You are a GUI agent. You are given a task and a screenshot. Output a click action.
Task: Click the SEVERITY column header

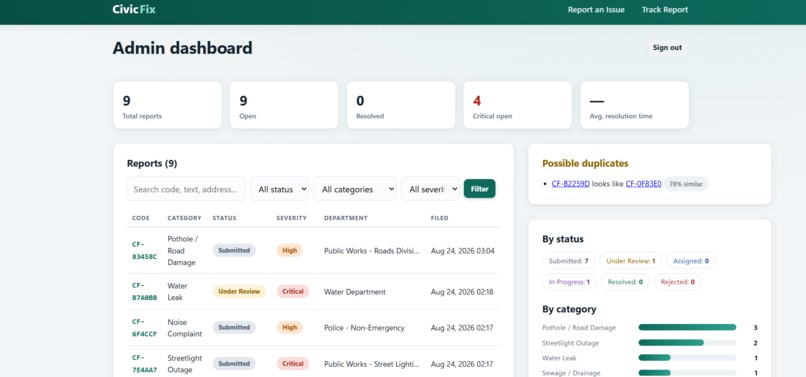[291, 218]
